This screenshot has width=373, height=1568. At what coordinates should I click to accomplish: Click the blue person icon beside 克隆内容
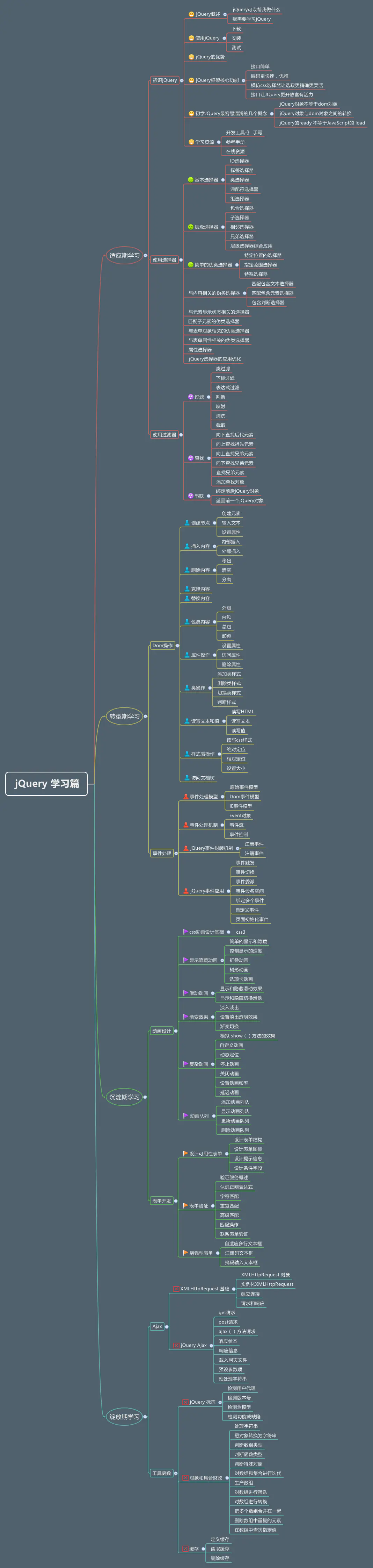(187, 589)
